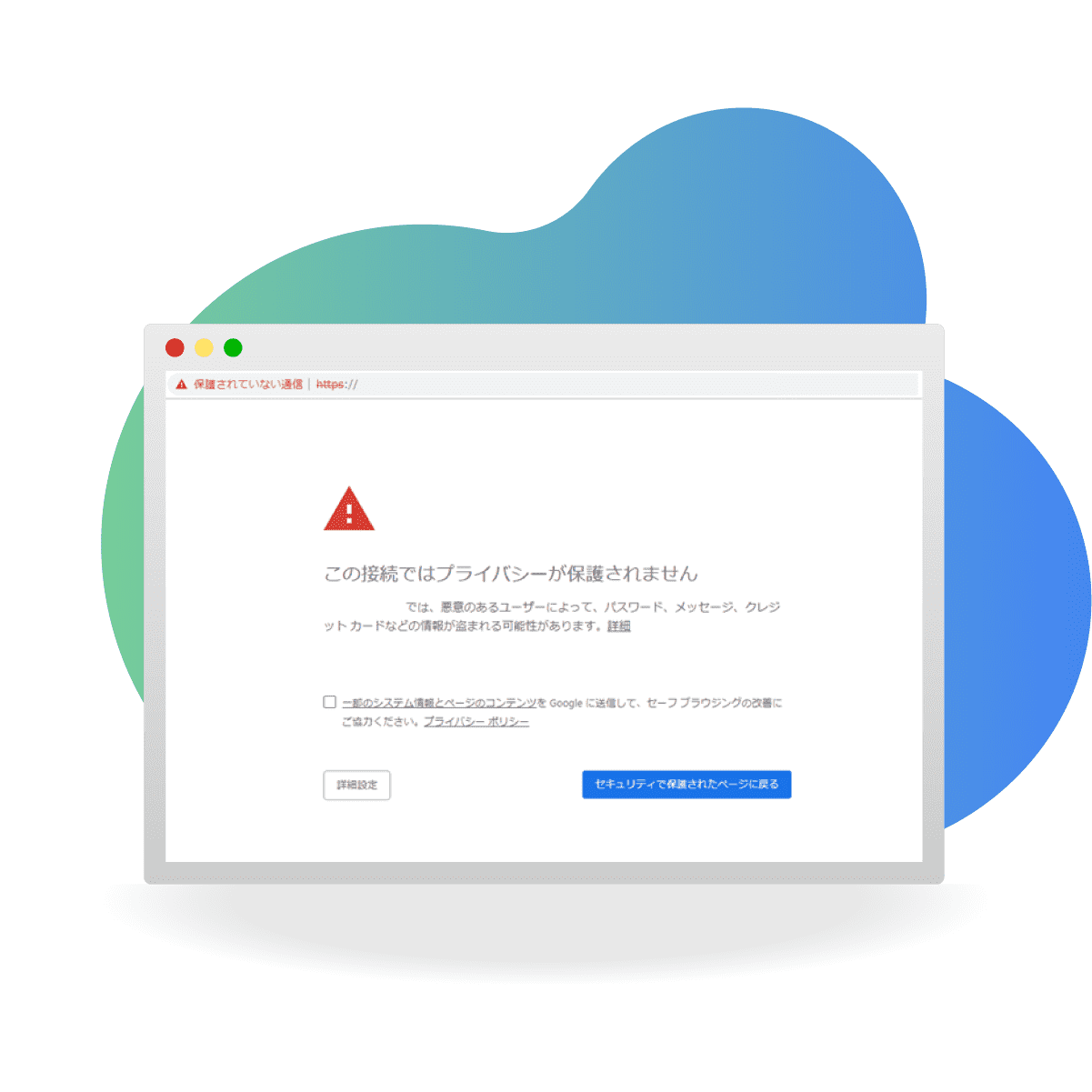Click the 保護されていない通信 security label
The image size is (1092, 1092).
point(248,385)
